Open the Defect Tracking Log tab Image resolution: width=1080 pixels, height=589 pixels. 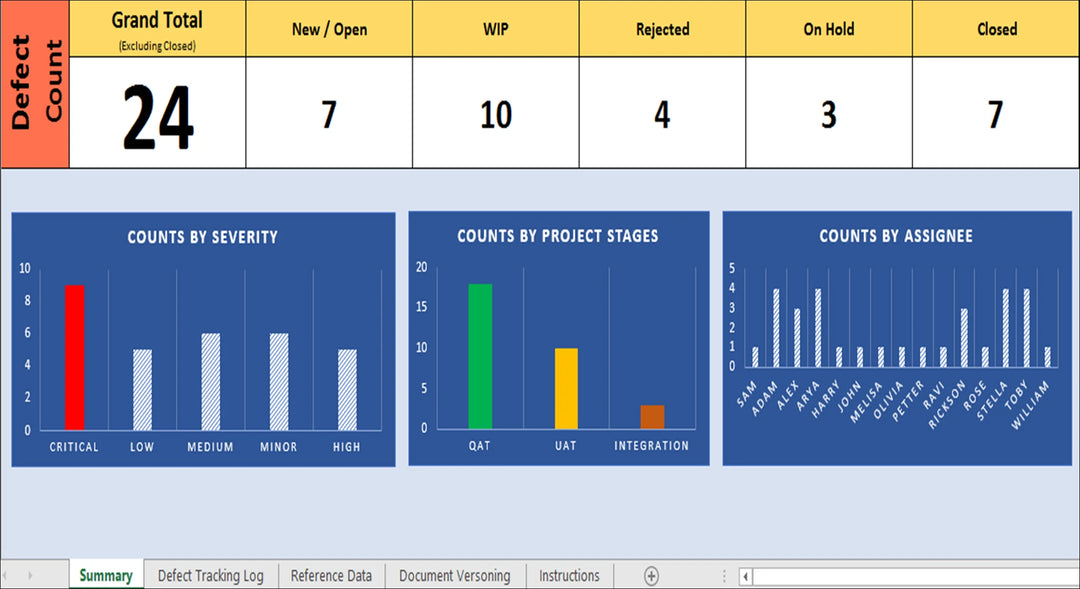(x=210, y=576)
